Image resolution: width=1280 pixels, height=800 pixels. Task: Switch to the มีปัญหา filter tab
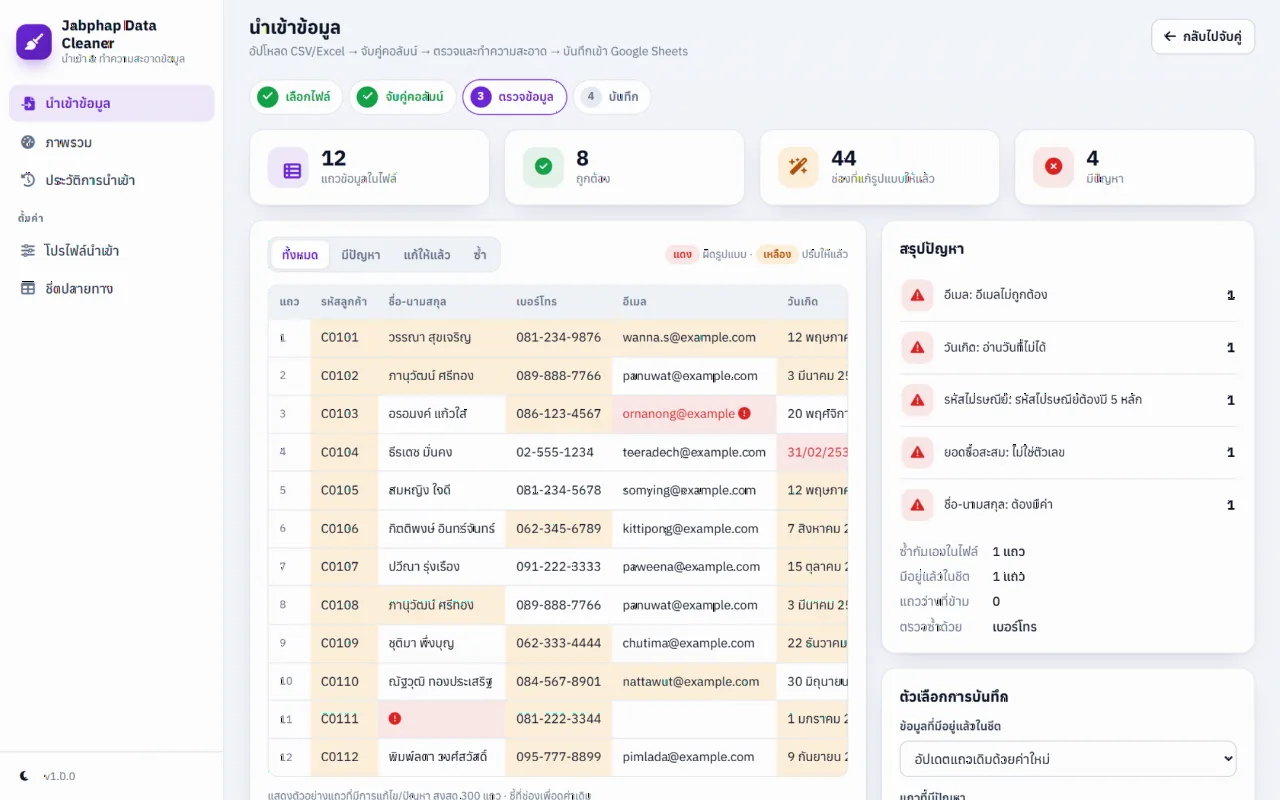tap(360, 255)
